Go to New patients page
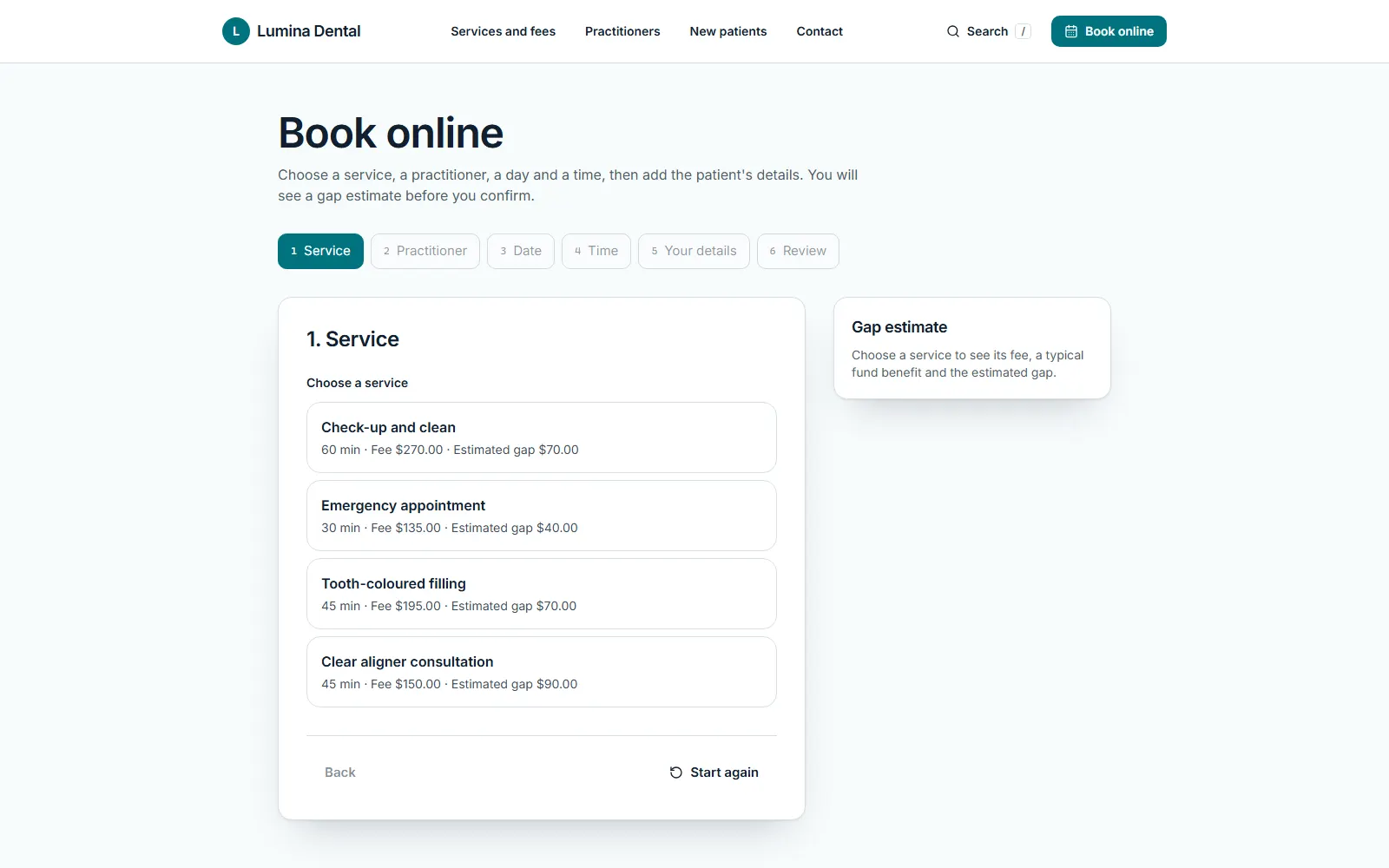This screenshot has height=868, width=1389. pos(728,31)
